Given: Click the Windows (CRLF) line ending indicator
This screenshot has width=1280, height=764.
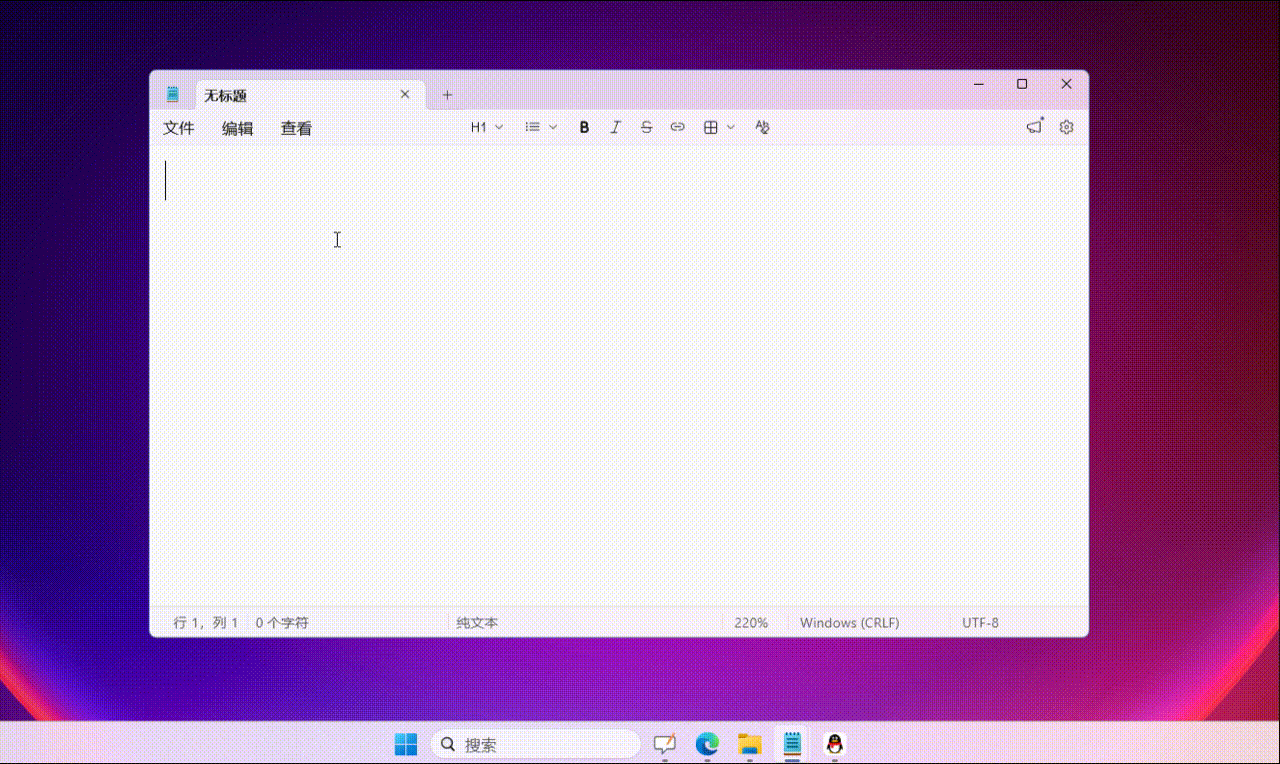Looking at the screenshot, I should (849, 622).
